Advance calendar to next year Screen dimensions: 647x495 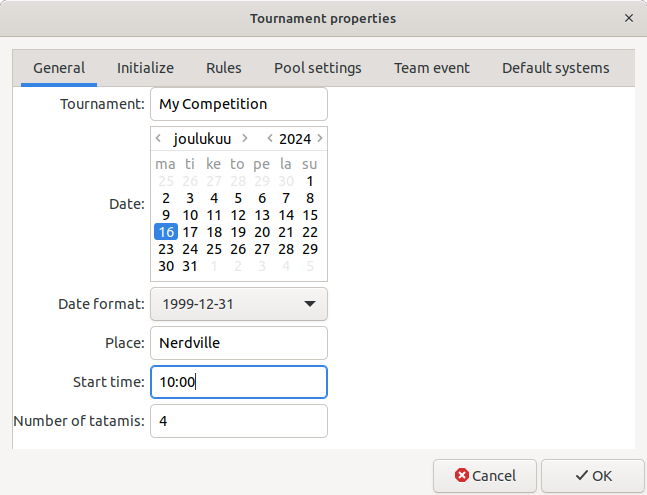(x=319, y=139)
